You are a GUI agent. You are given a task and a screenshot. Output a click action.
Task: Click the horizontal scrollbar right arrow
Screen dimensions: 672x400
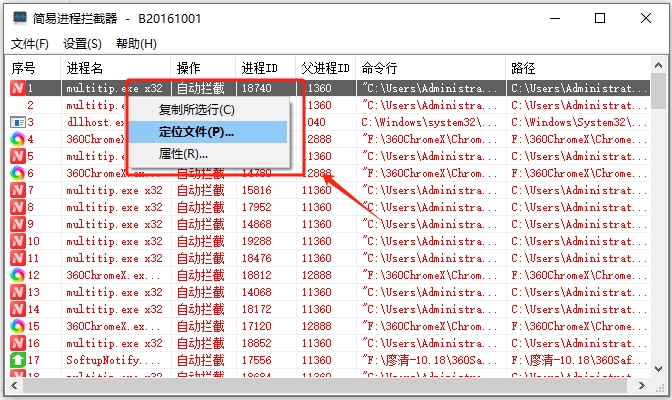tap(642, 385)
